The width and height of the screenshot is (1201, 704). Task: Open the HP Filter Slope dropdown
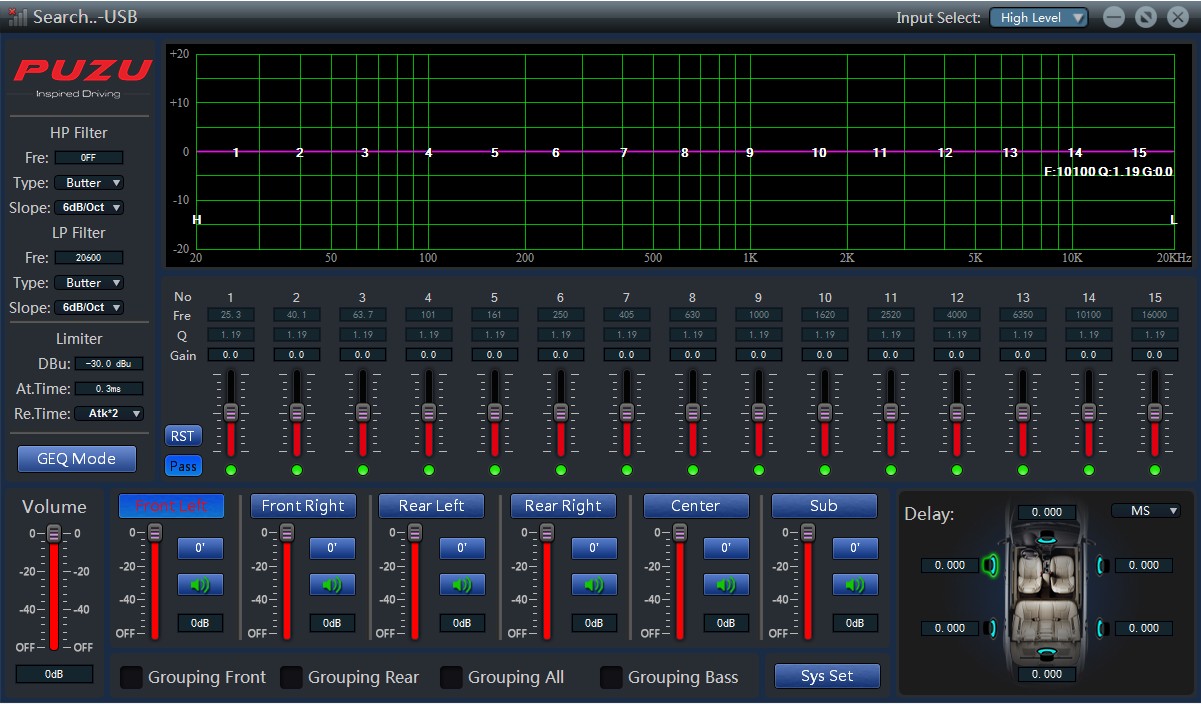click(89, 208)
